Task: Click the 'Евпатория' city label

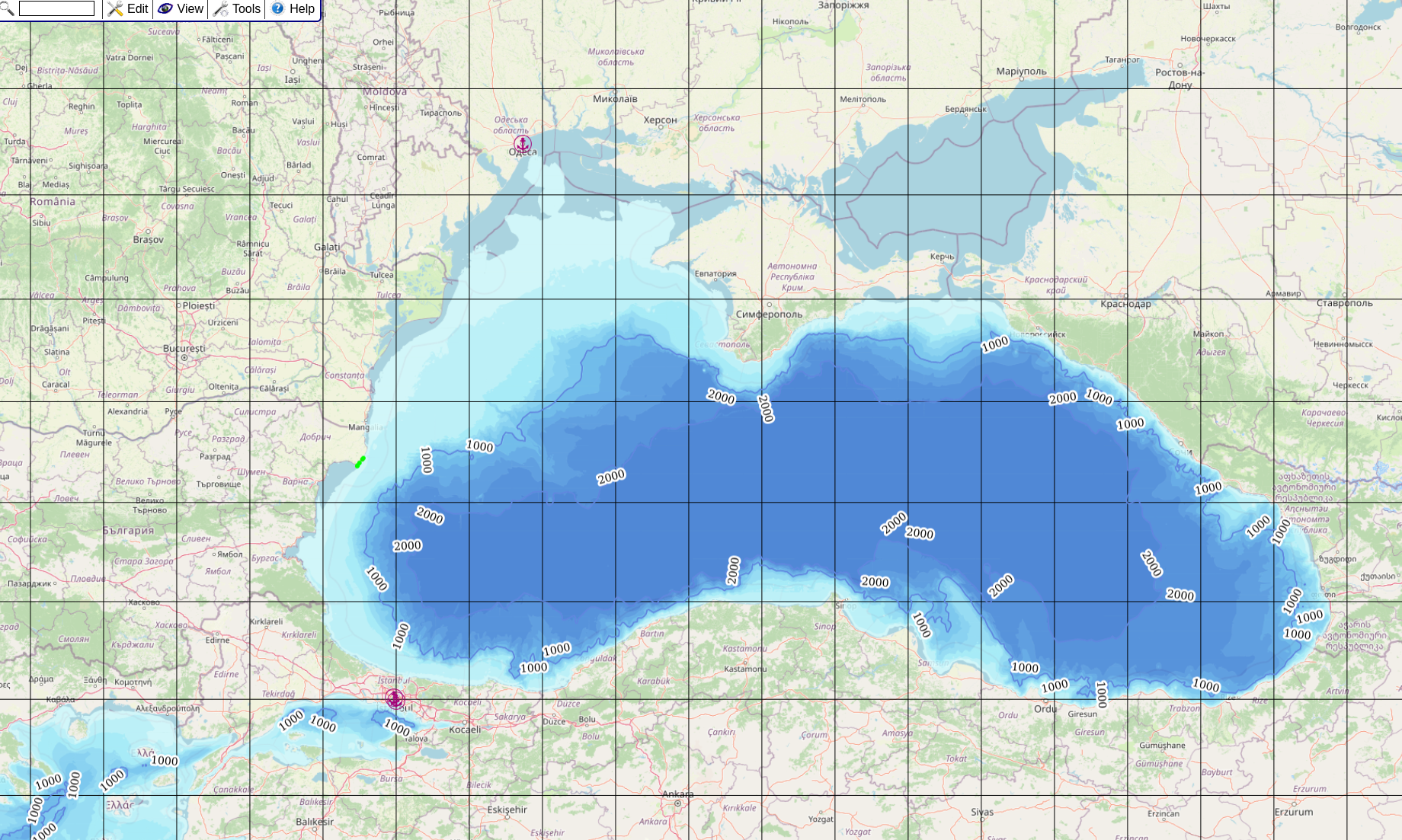Action: [715, 273]
